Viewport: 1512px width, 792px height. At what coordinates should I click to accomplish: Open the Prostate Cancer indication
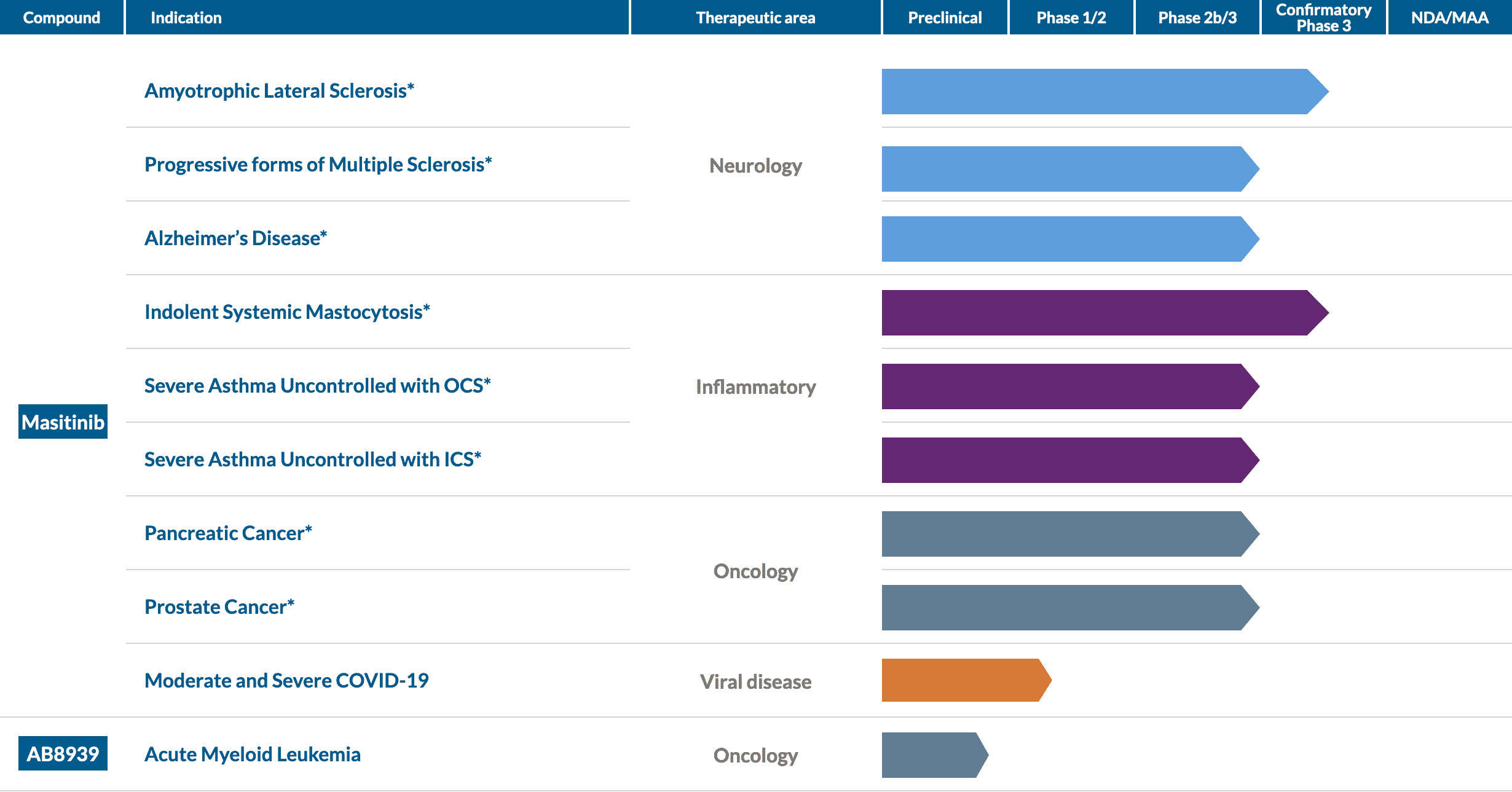(x=219, y=607)
